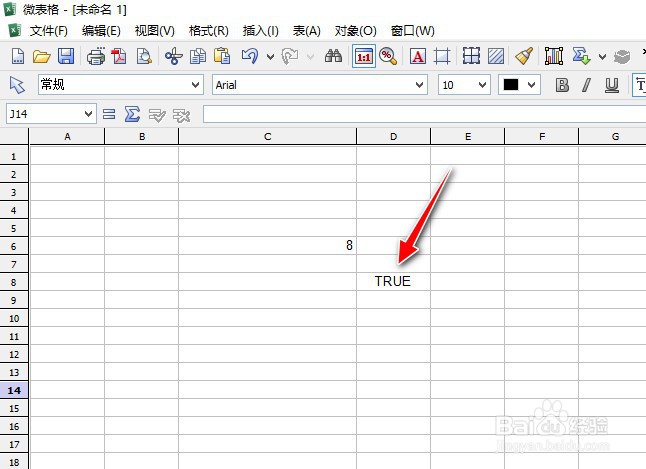Select the frame crop tool icon
The width and height of the screenshot is (646, 469).
[442, 56]
